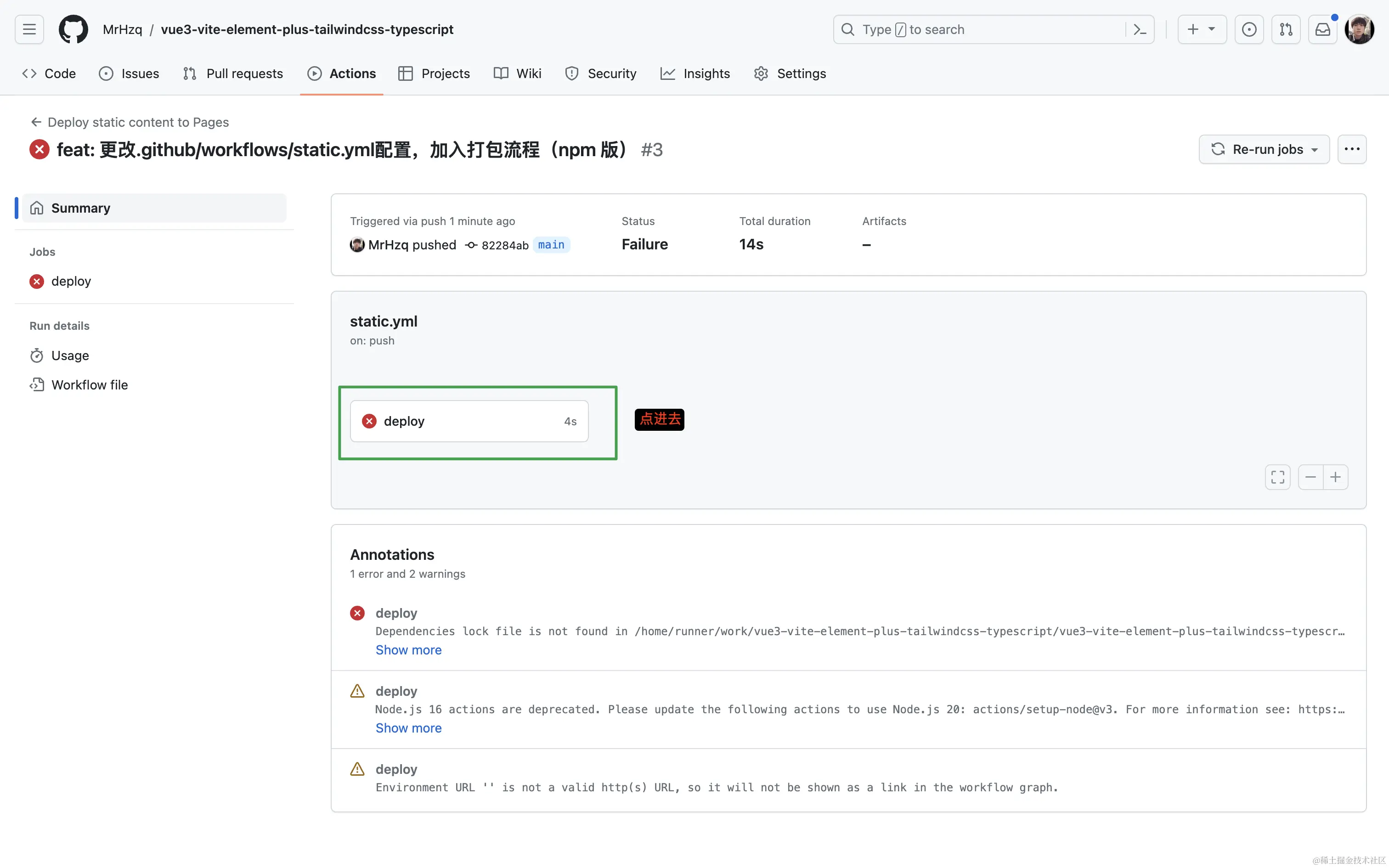Open the notifications inbox icon
Viewport: 1389px width, 868px height.
(x=1322, y=29)
